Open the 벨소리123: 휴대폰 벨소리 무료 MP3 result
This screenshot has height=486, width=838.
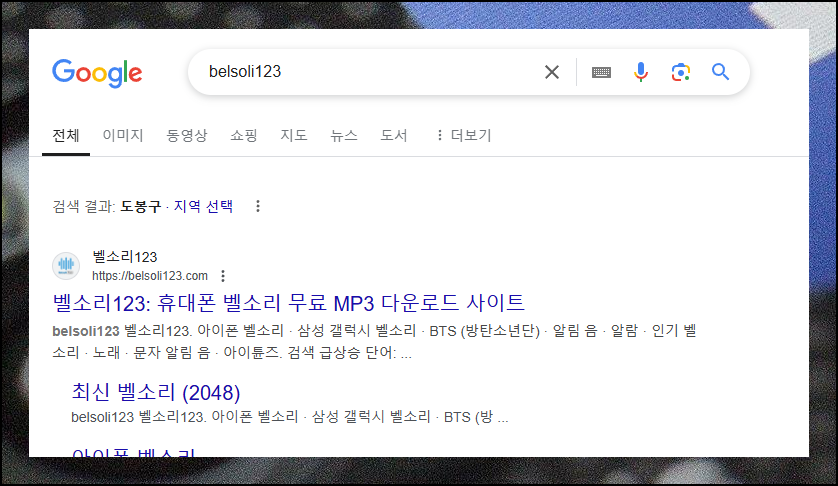289,303
